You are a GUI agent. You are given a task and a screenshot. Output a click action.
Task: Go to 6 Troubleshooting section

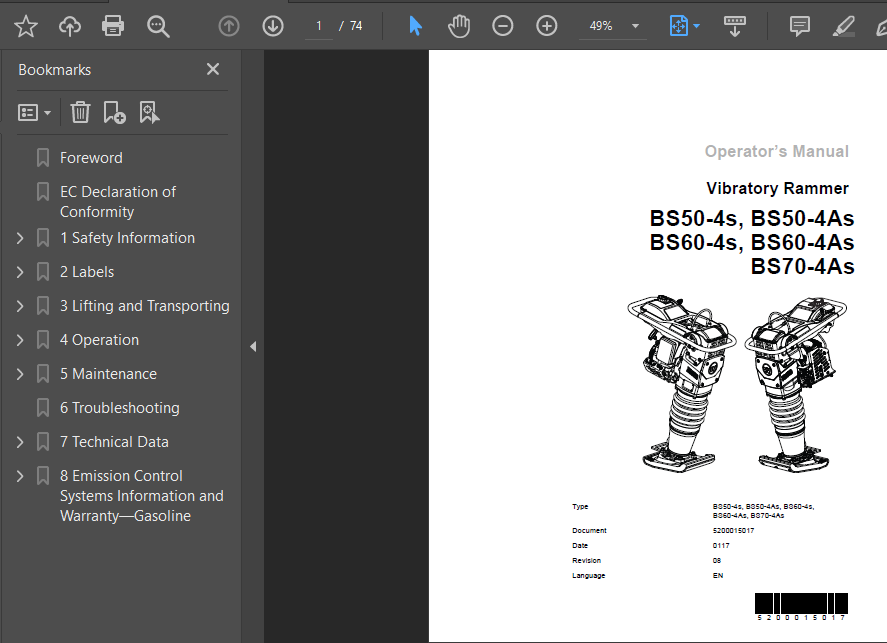[x=120, y=408]
